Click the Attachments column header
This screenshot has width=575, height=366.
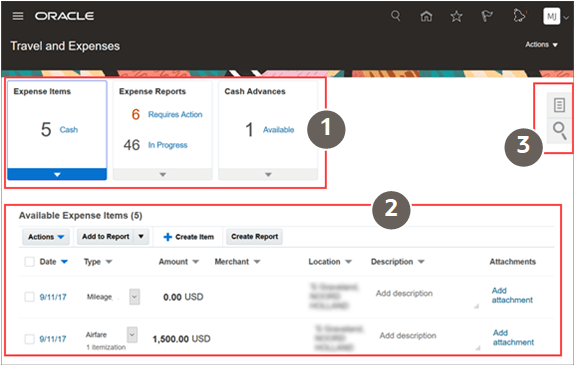coord(513,262)
